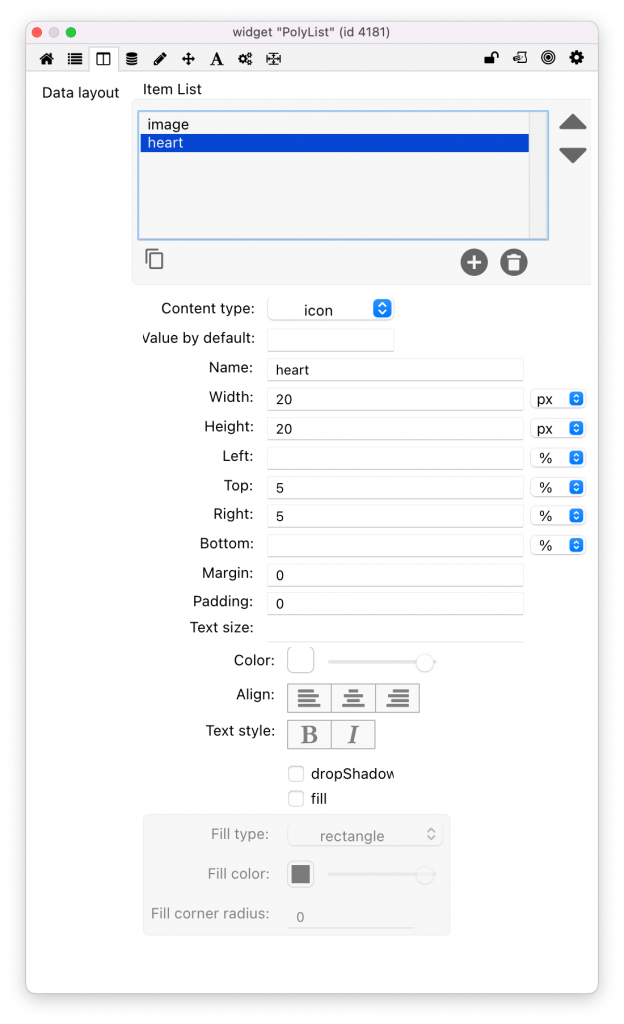Click the gear settings icon at top right
The height and width of the screenshot is (1024, 624).
576,58
